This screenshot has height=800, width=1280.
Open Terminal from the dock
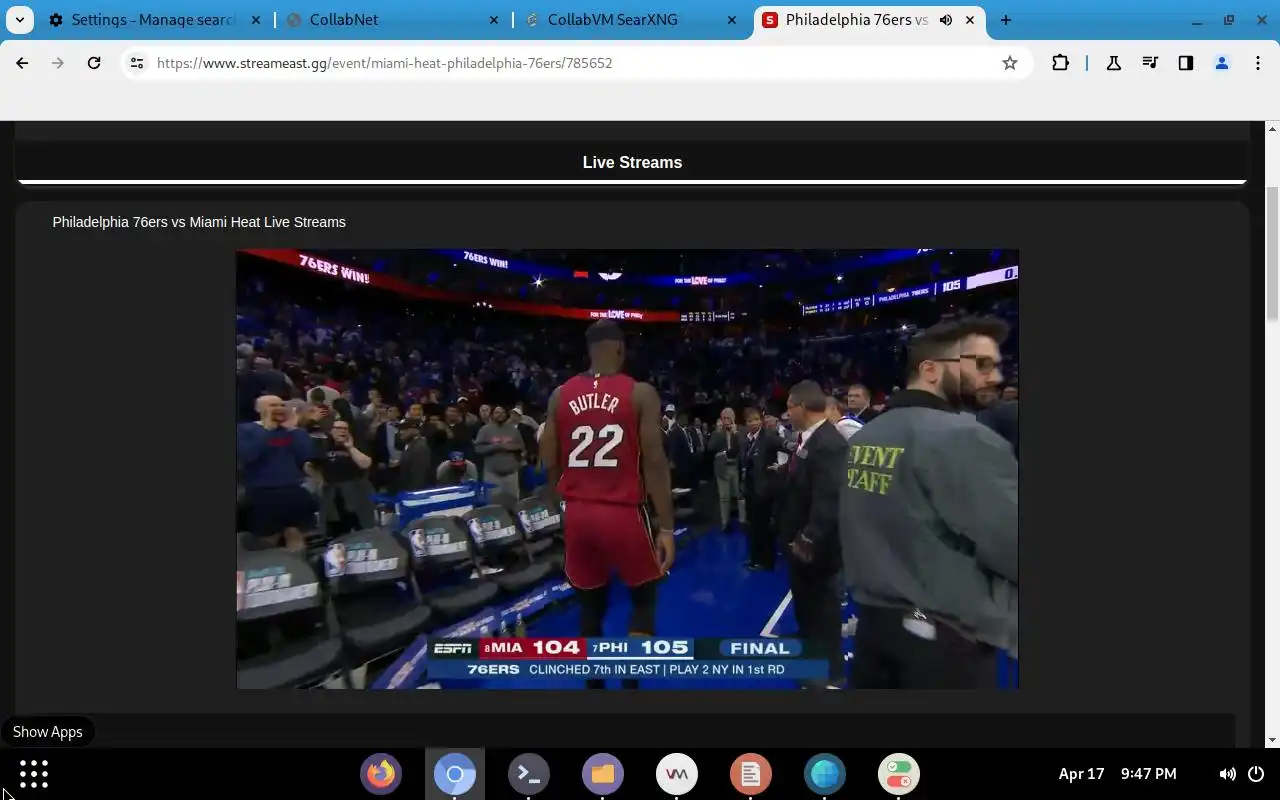(529, 774)
